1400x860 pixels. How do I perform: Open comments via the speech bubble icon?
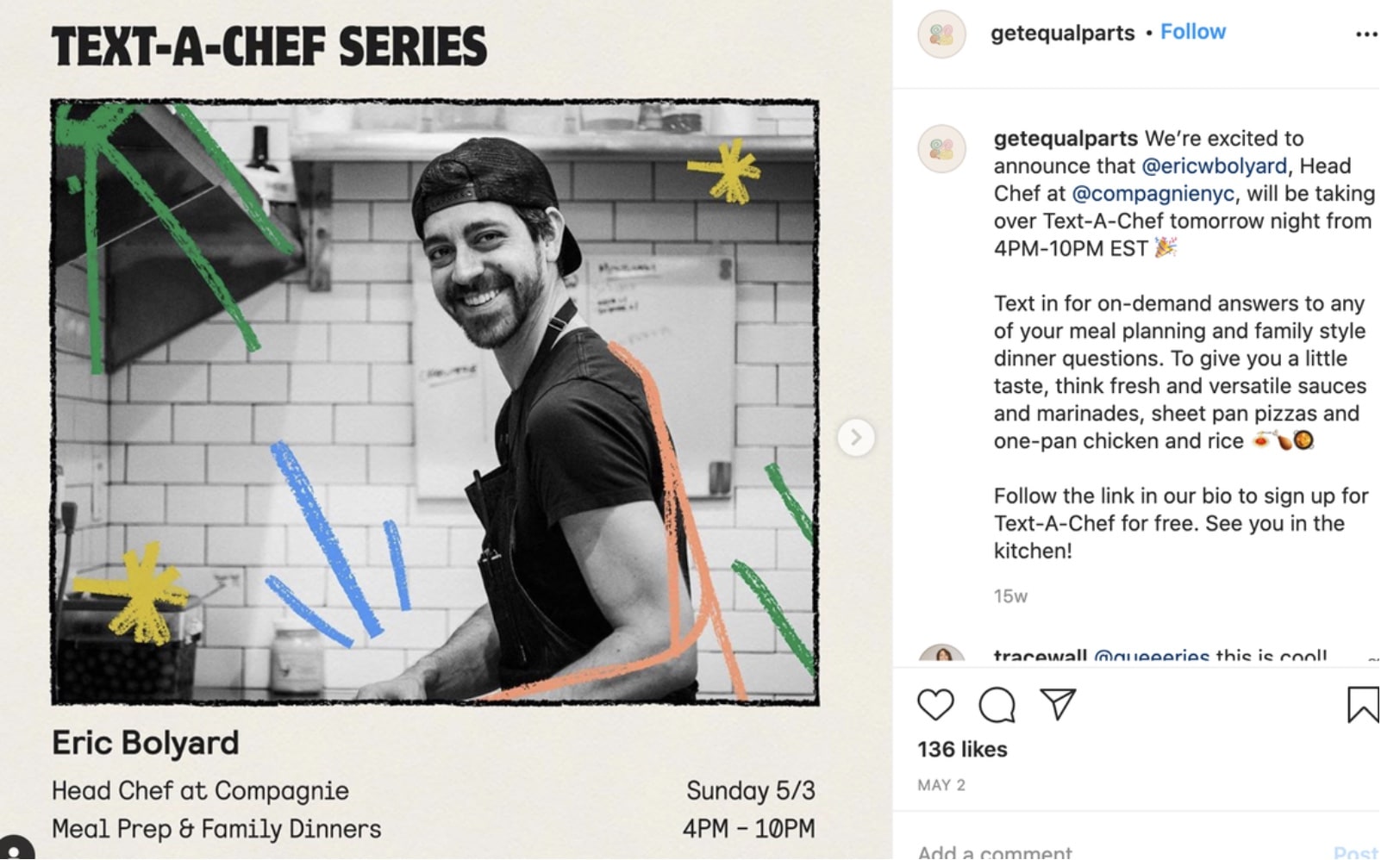click(997, 705)
